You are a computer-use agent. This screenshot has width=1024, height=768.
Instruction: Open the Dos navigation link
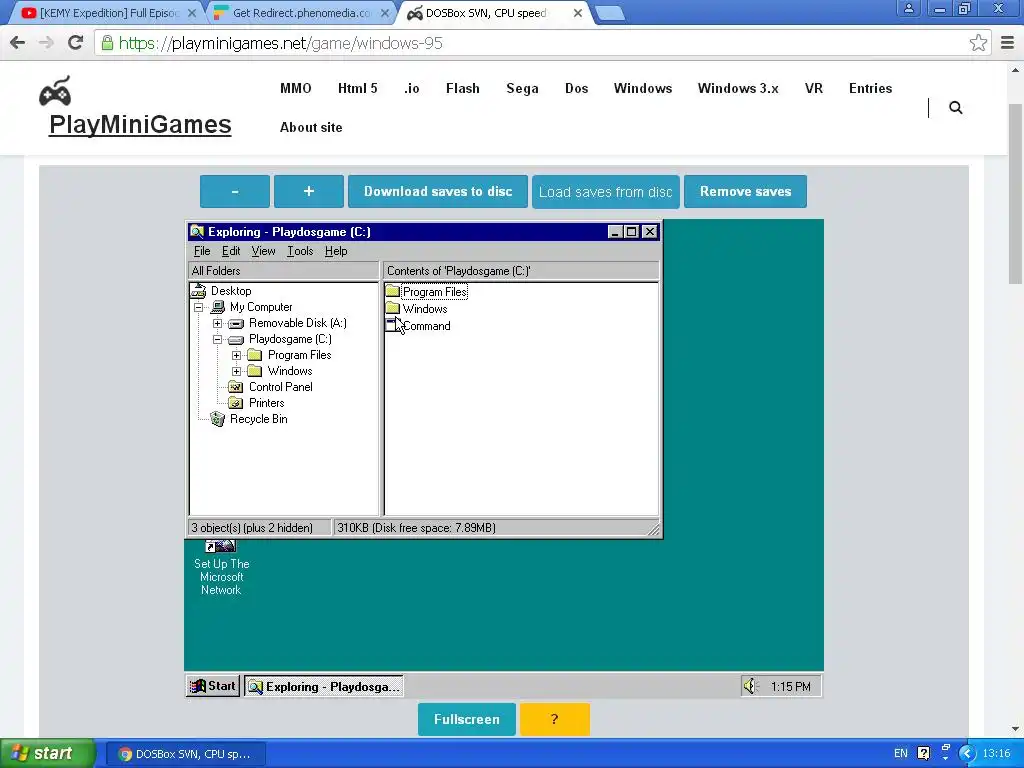(576, 88)
